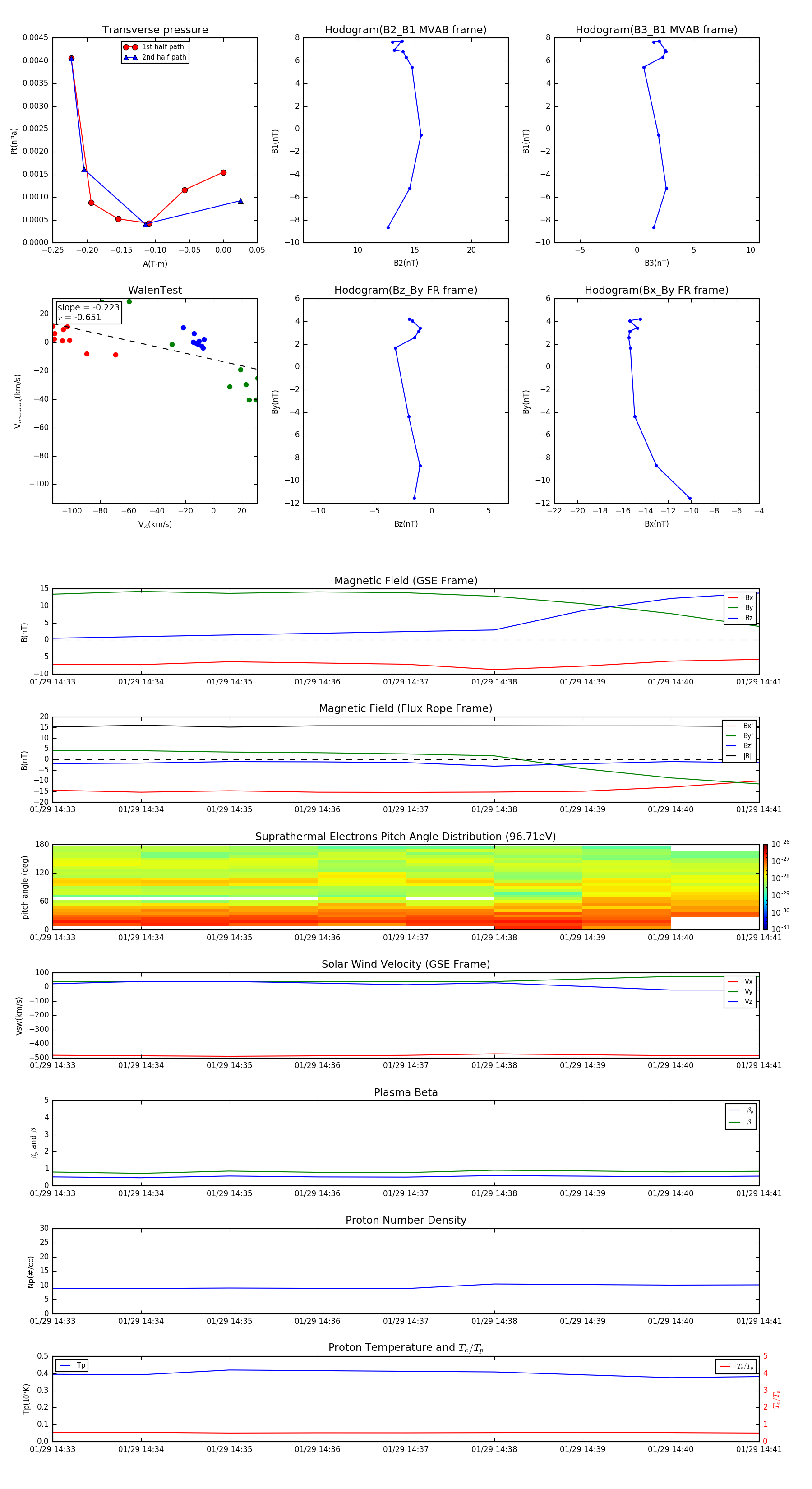Viewport: 812px width, 1489px height.
Task: Select the "1st half path" legend entry
Action: point(154,47)
